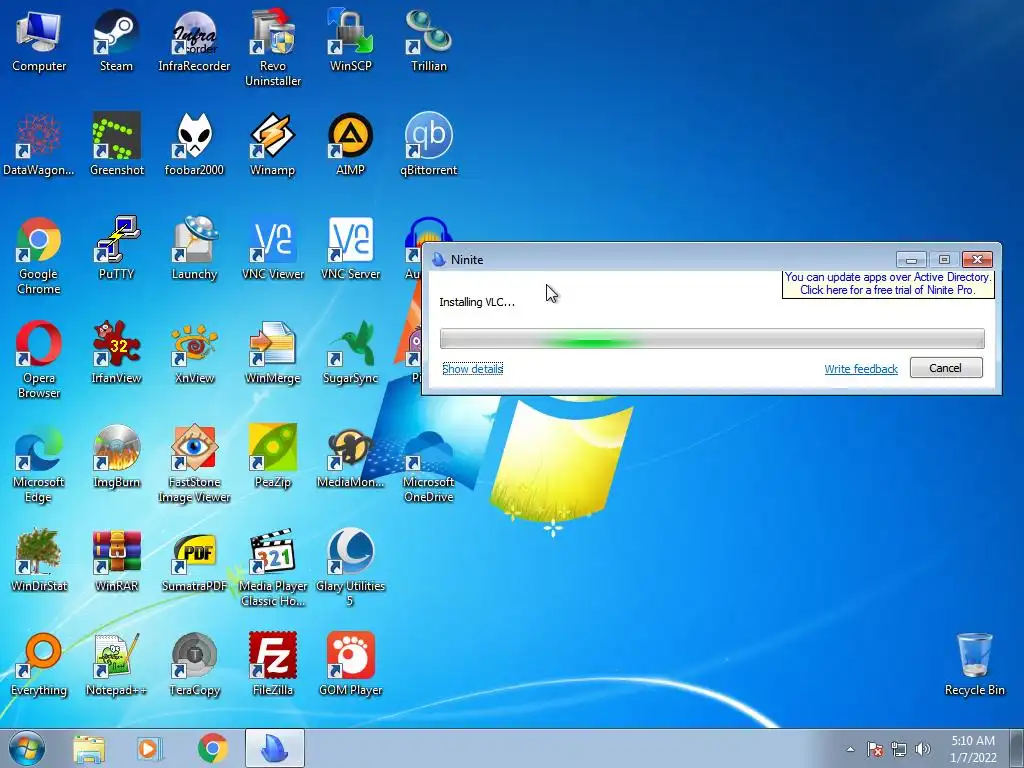Viewport: 1024px width, 768px height.
Task: Select the AIMP desktop icon
Action: tap(350, 145)
